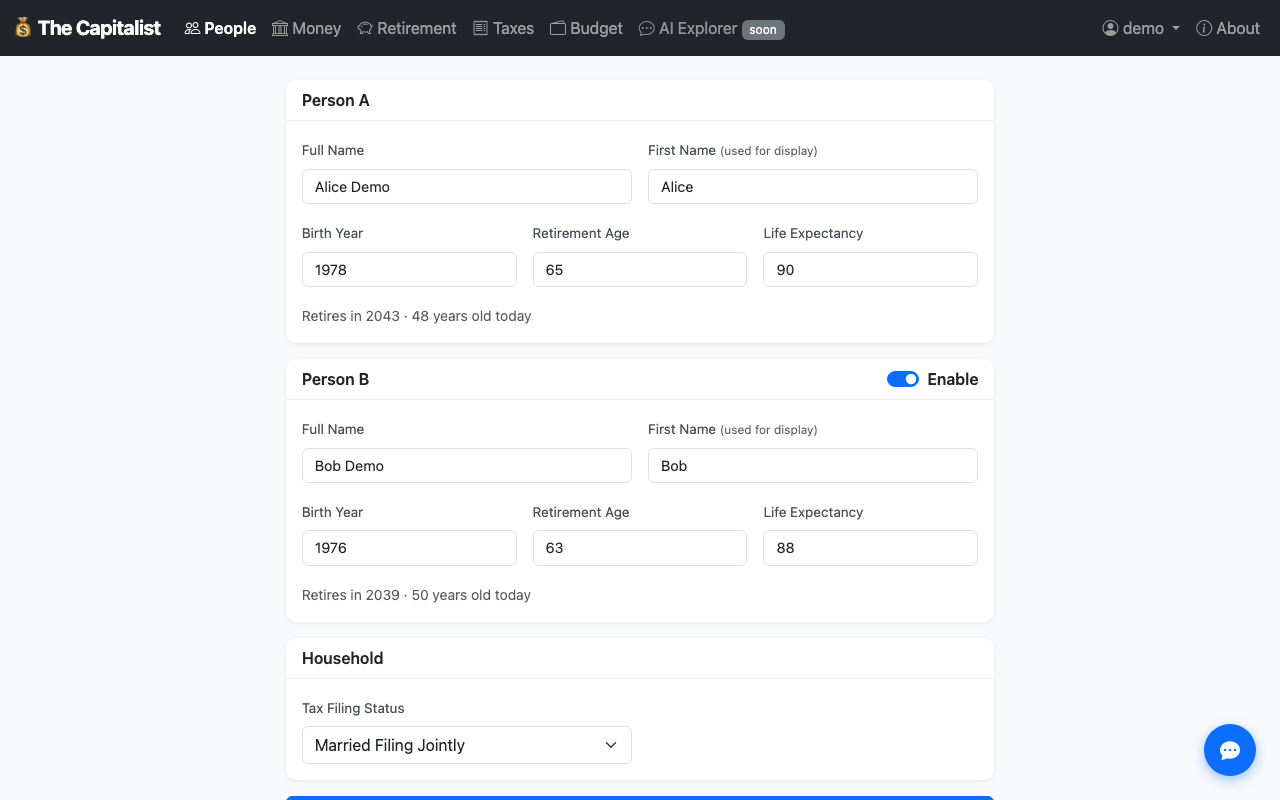Screen dimensions: 1280x800
Task: Click the money bag logo icon
Action: click(23, 28)
